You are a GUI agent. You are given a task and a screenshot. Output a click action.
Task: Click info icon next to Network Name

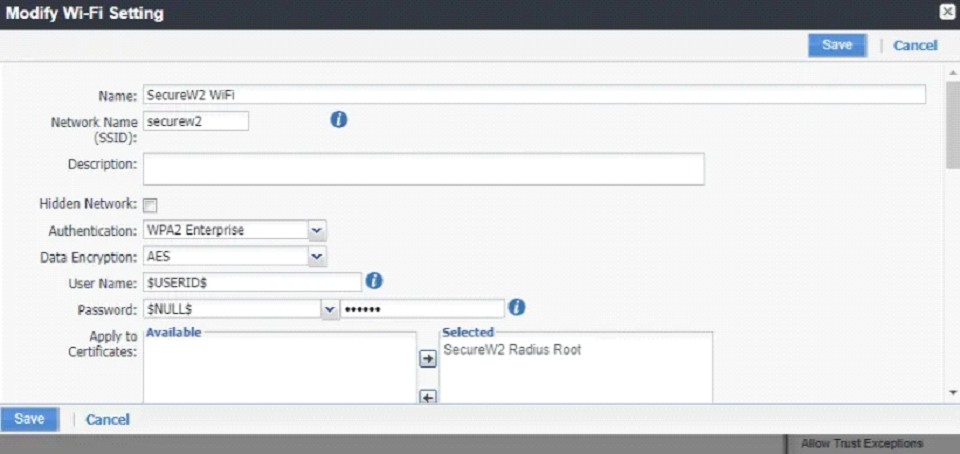click(338, 120)
